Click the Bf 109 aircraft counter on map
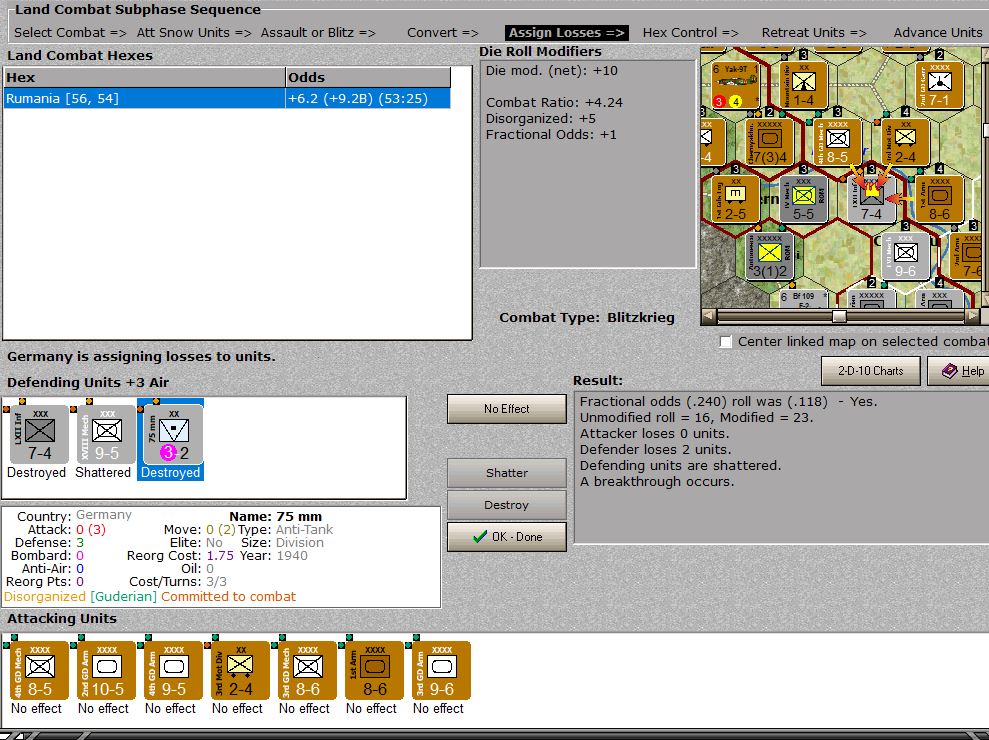The width and height of the screenshot is (989, 740). pyautogui.click(x=803, y=298)
